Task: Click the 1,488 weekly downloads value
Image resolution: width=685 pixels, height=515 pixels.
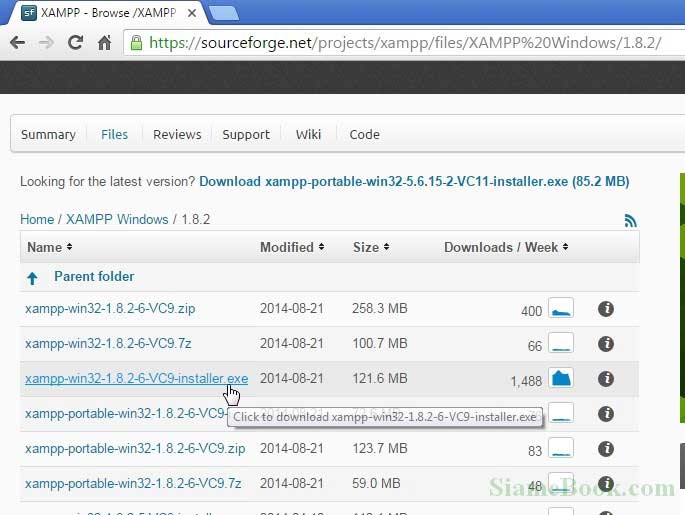Action: point(526,381)
